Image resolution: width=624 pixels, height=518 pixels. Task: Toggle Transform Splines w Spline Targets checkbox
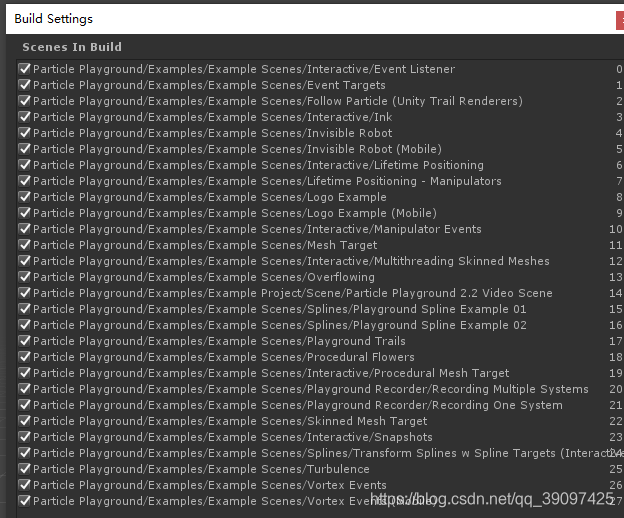point(25,453)
